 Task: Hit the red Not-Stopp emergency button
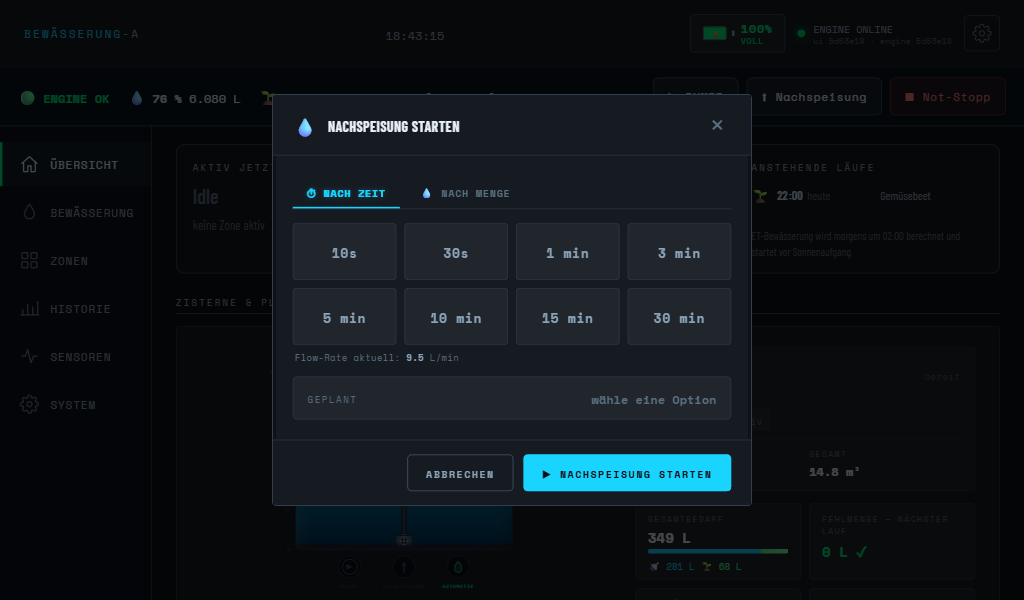point(948,97)
